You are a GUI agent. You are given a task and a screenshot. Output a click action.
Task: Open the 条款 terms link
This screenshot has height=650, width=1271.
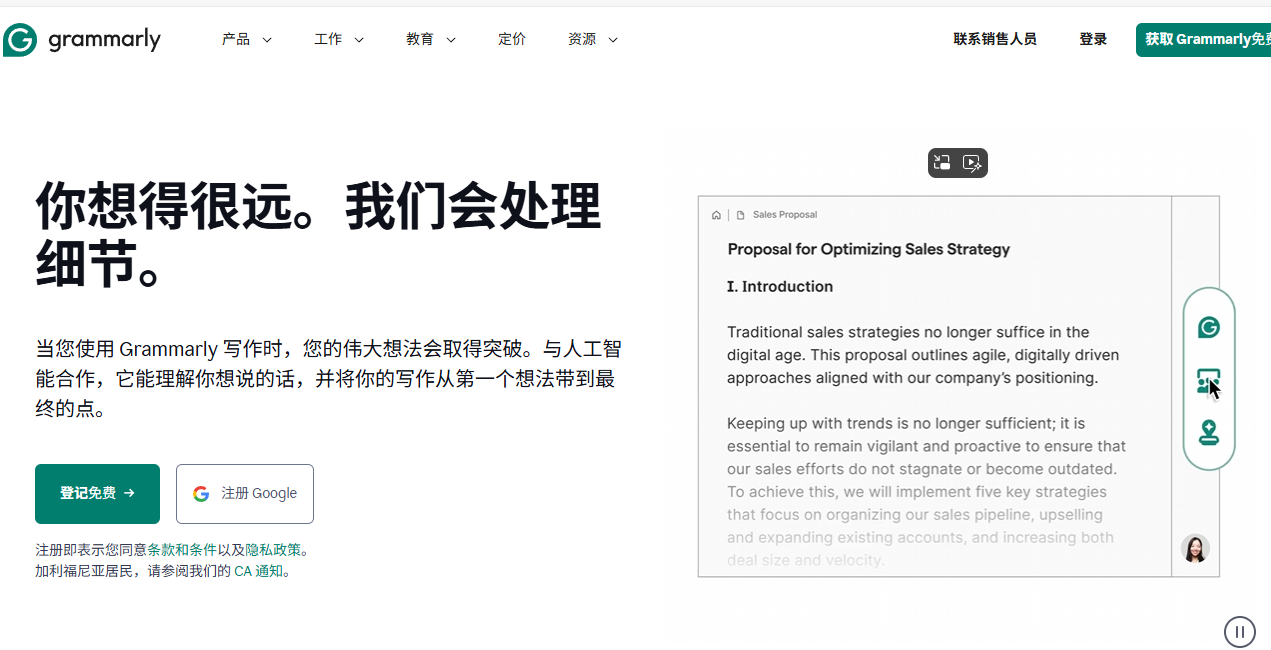[161, 550]
